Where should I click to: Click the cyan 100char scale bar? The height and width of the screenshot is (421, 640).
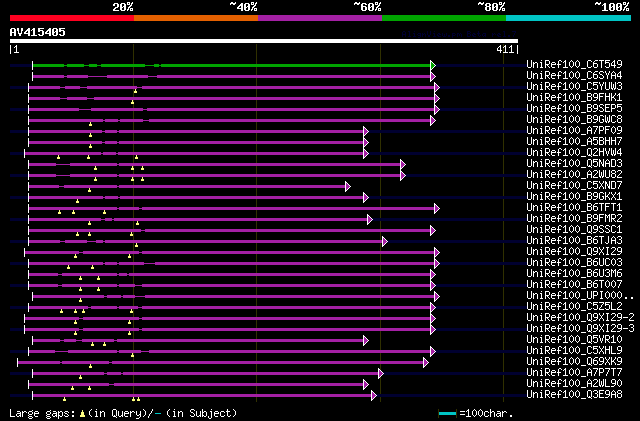tap(447, 414)
